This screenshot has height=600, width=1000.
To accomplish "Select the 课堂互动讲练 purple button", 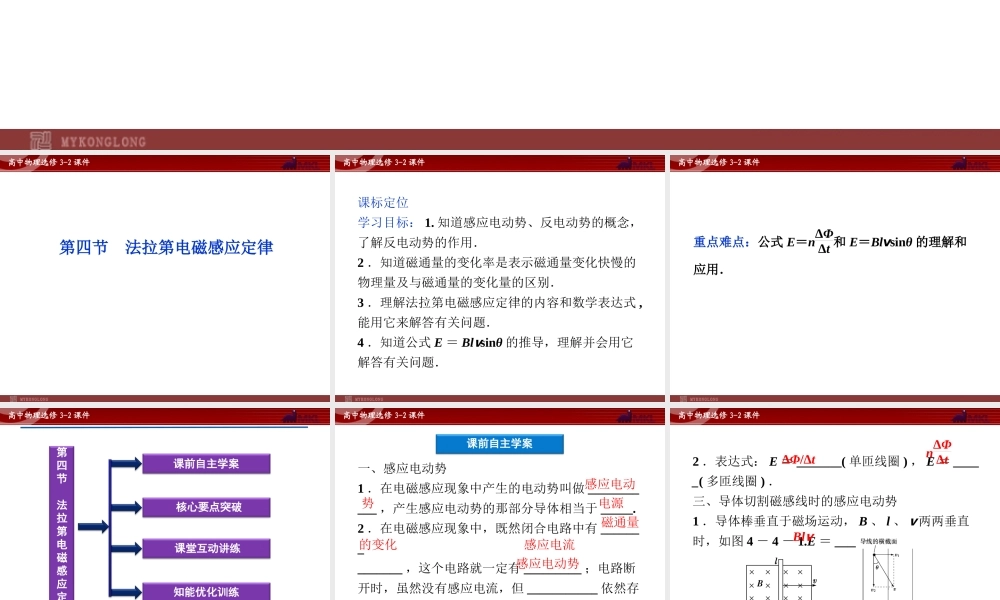I will tap(206, 548).
